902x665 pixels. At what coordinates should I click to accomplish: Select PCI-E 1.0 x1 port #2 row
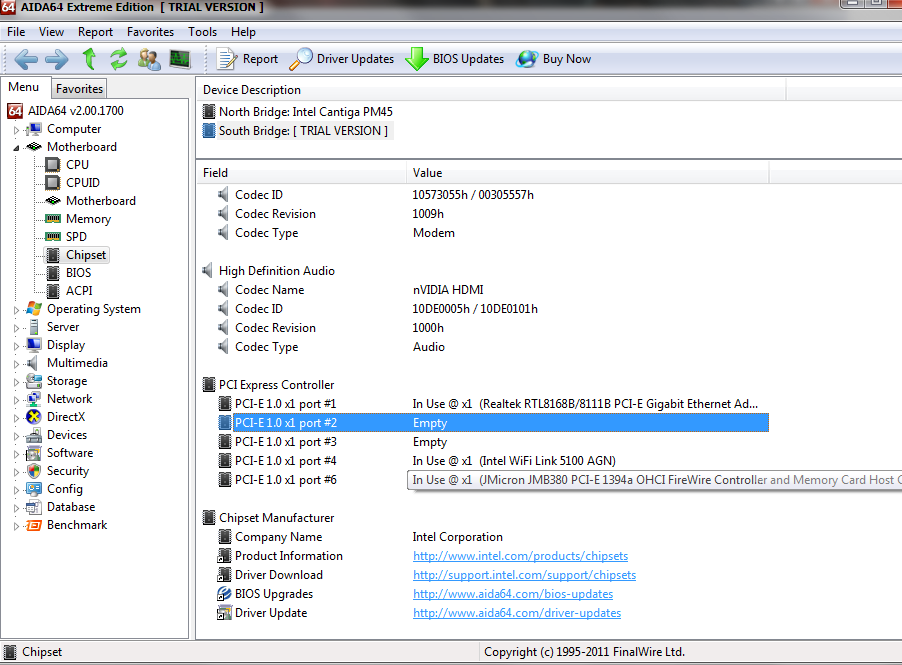pyautogui.click(x=493, y=423)
